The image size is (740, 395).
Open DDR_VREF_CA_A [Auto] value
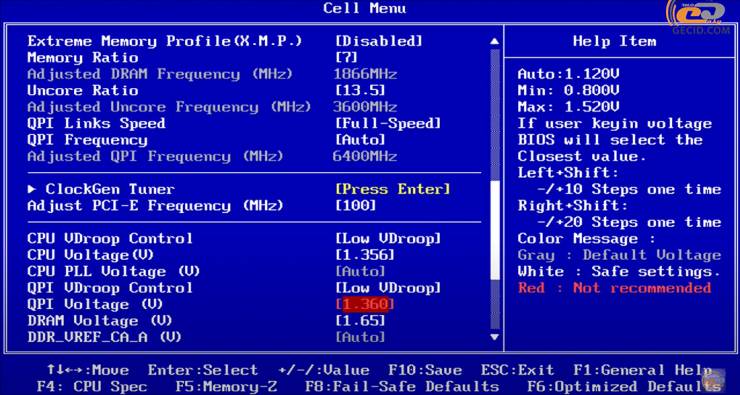(x=360, y=337)
